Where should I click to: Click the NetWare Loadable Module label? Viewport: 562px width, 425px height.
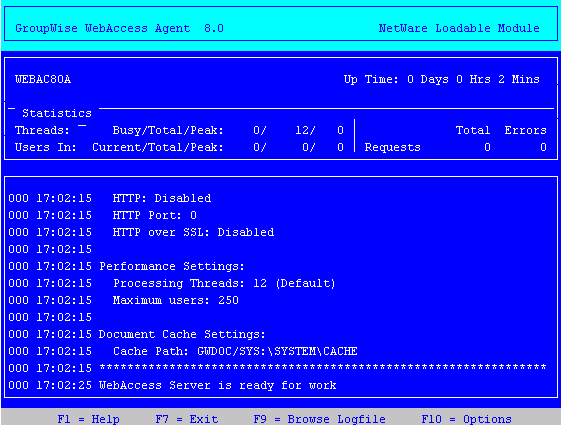459,28
